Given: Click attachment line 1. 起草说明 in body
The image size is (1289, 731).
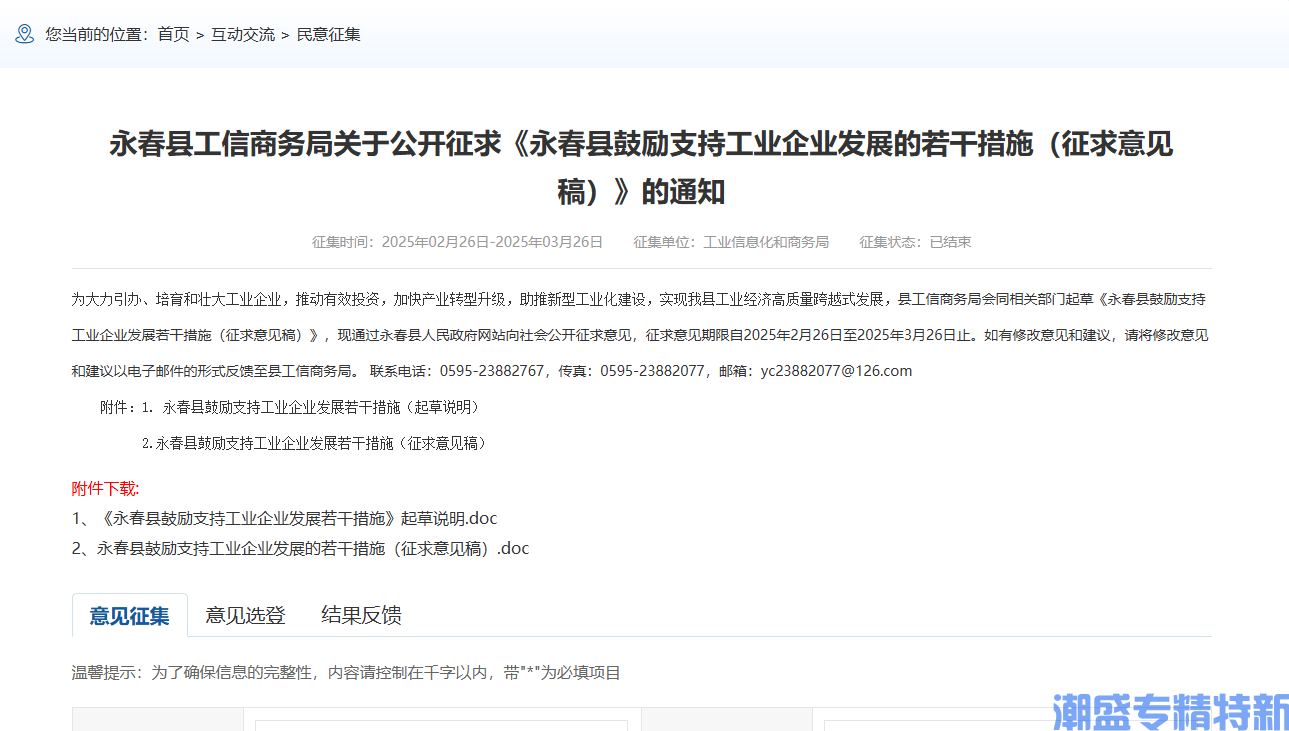Looking at the screenshot, I should (312, 407).
